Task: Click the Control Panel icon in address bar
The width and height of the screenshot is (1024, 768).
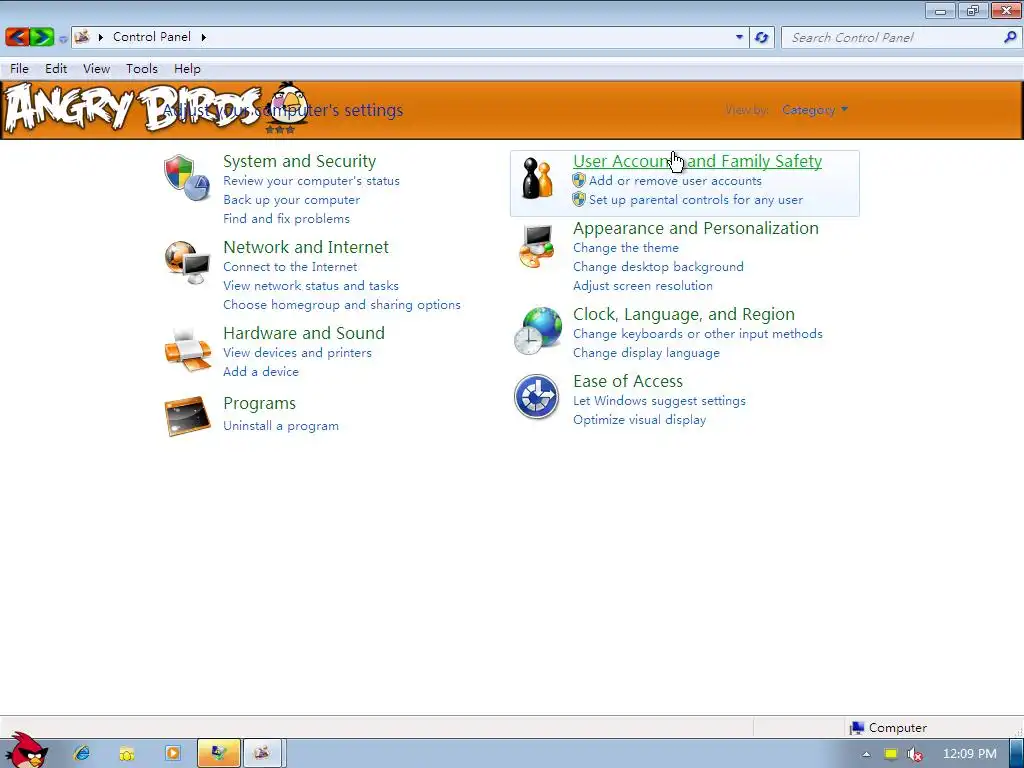Action: click(82, 37)
